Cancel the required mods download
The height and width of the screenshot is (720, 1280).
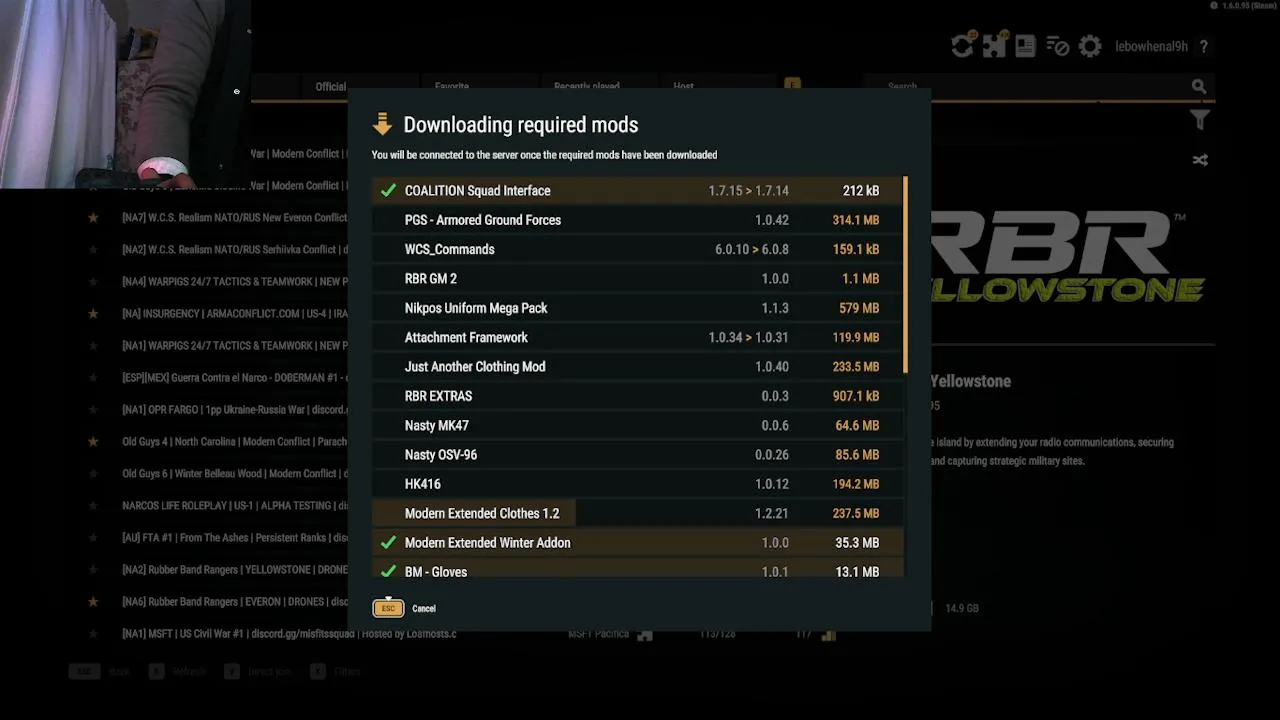406,608
